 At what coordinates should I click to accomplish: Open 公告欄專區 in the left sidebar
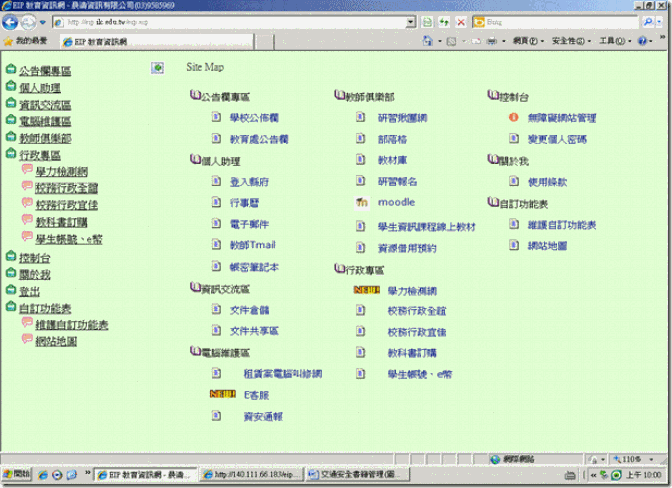coord(45,71)
